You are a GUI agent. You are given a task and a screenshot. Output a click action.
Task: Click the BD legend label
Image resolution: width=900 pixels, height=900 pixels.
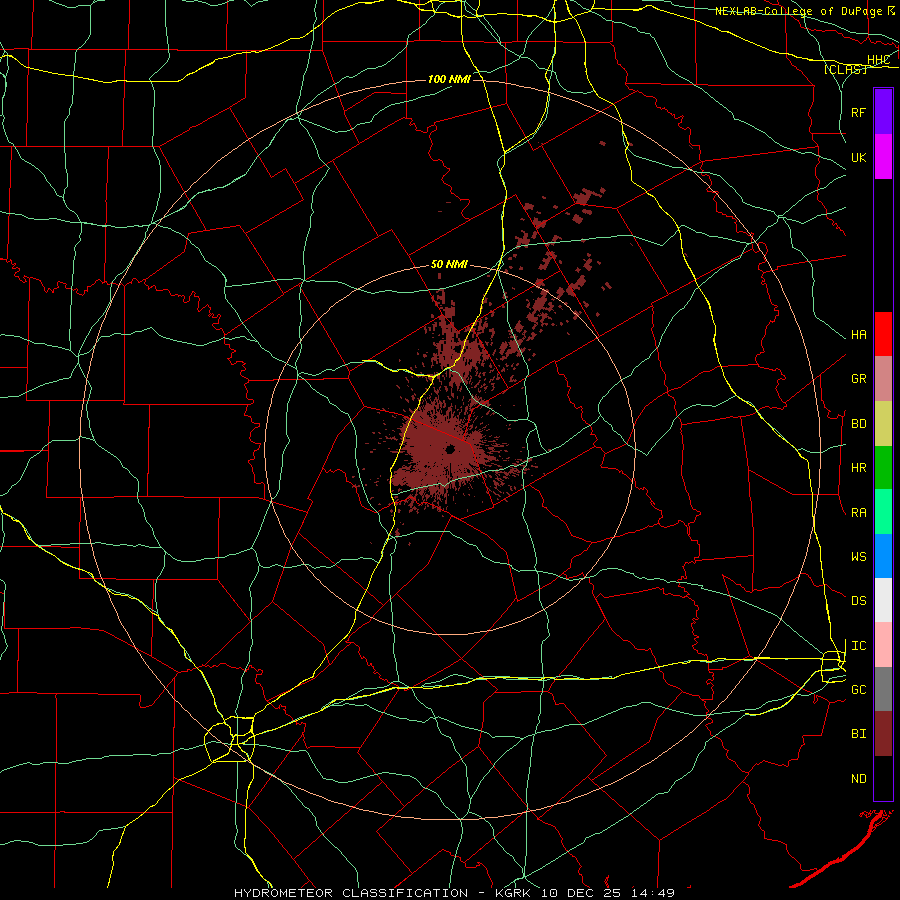(x=858, y=424)
